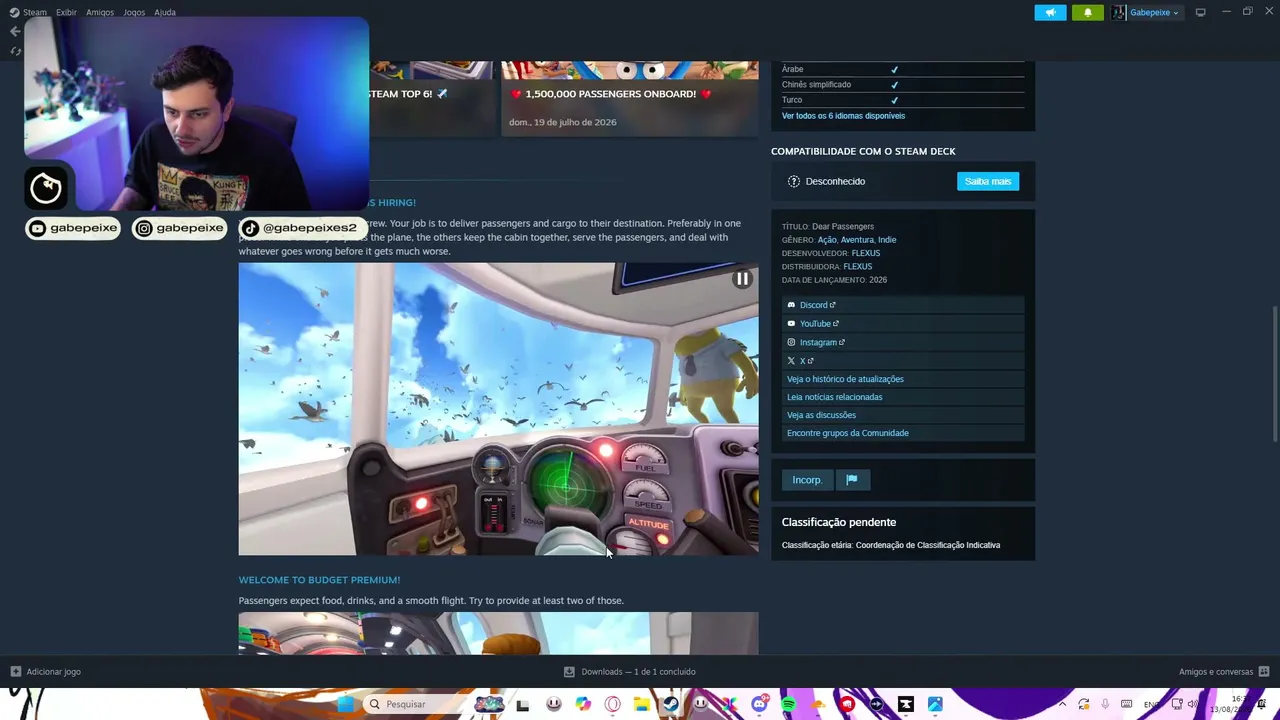Click the blue megaphone announcements button
This screenshot has height=720, width=1280.
point(1050,12)
